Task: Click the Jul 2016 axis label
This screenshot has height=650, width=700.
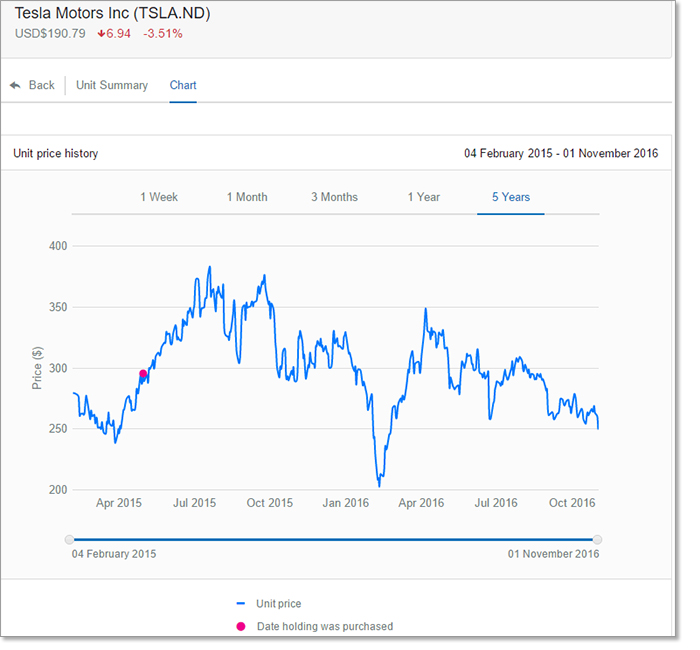Action: click(x=496, y=503)
